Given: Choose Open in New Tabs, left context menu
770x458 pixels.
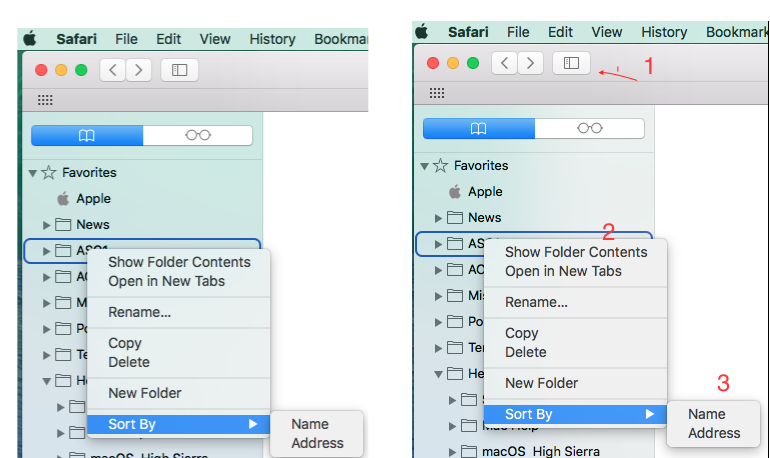Looking at the screenshot, I should pos(179,281).
